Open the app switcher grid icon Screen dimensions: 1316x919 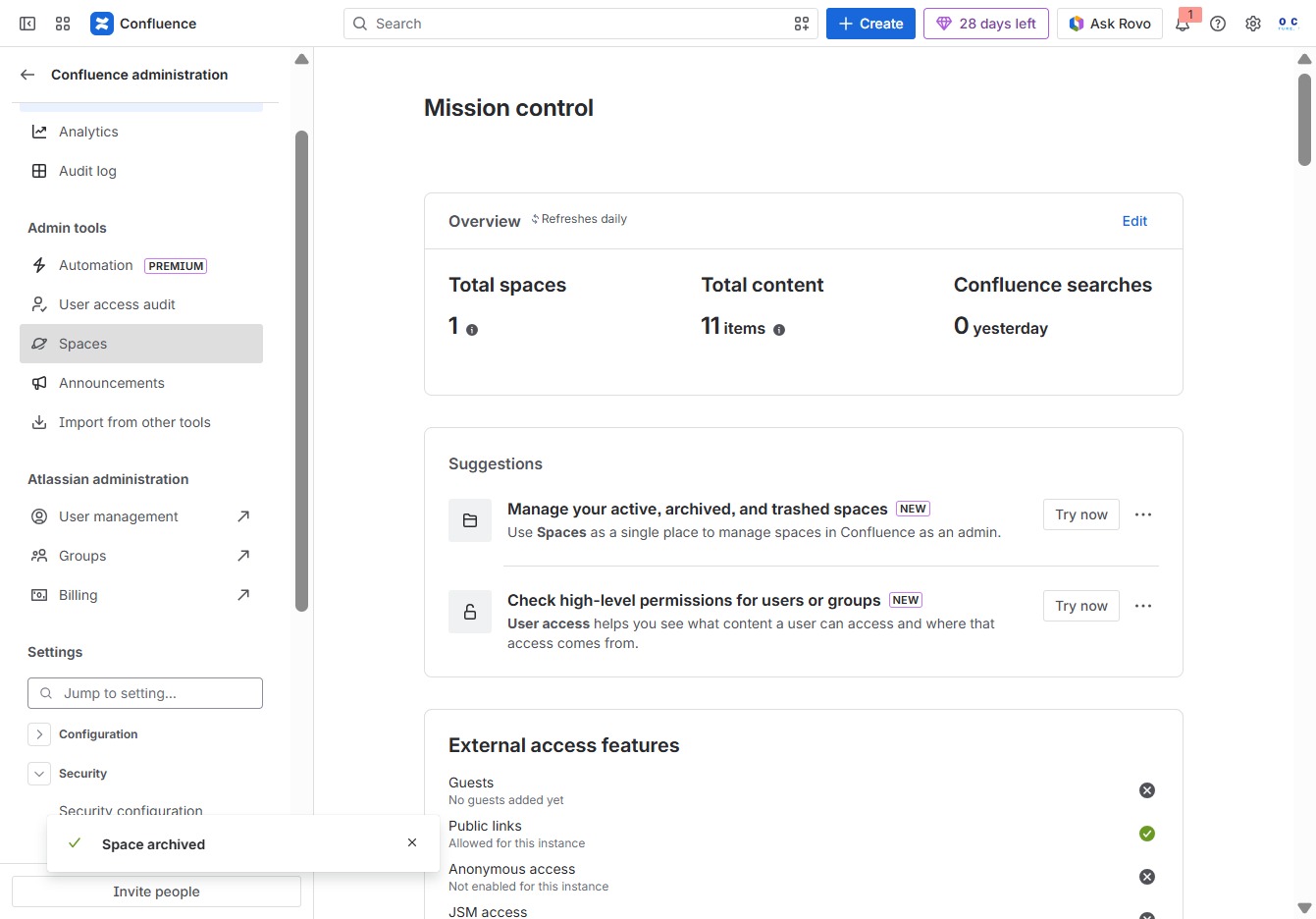click(63, 24)
